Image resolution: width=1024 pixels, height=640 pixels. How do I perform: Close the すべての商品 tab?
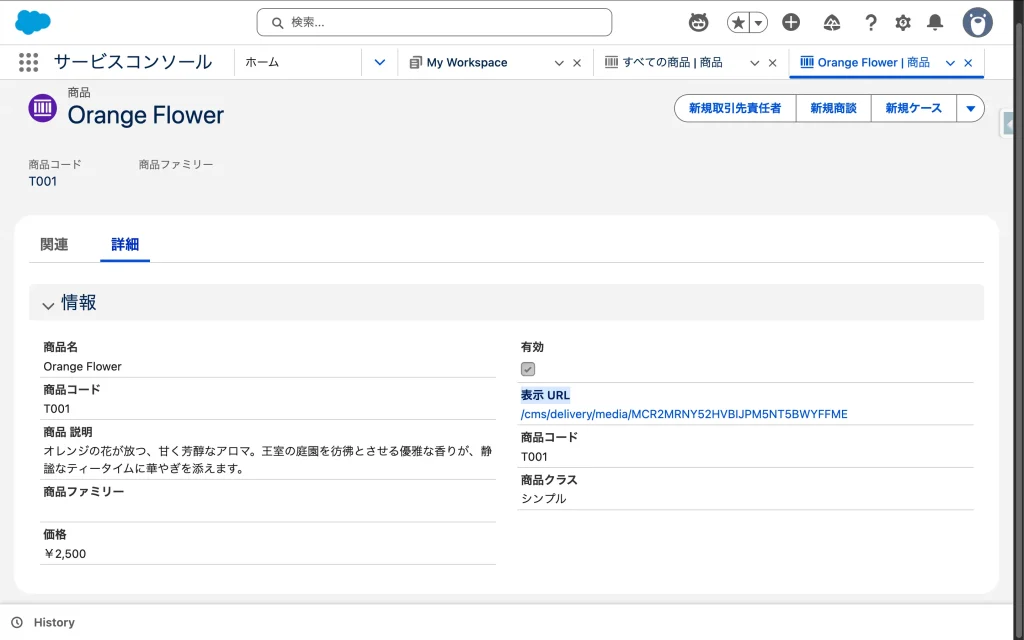pyautogui.click(x=772, y=63)
